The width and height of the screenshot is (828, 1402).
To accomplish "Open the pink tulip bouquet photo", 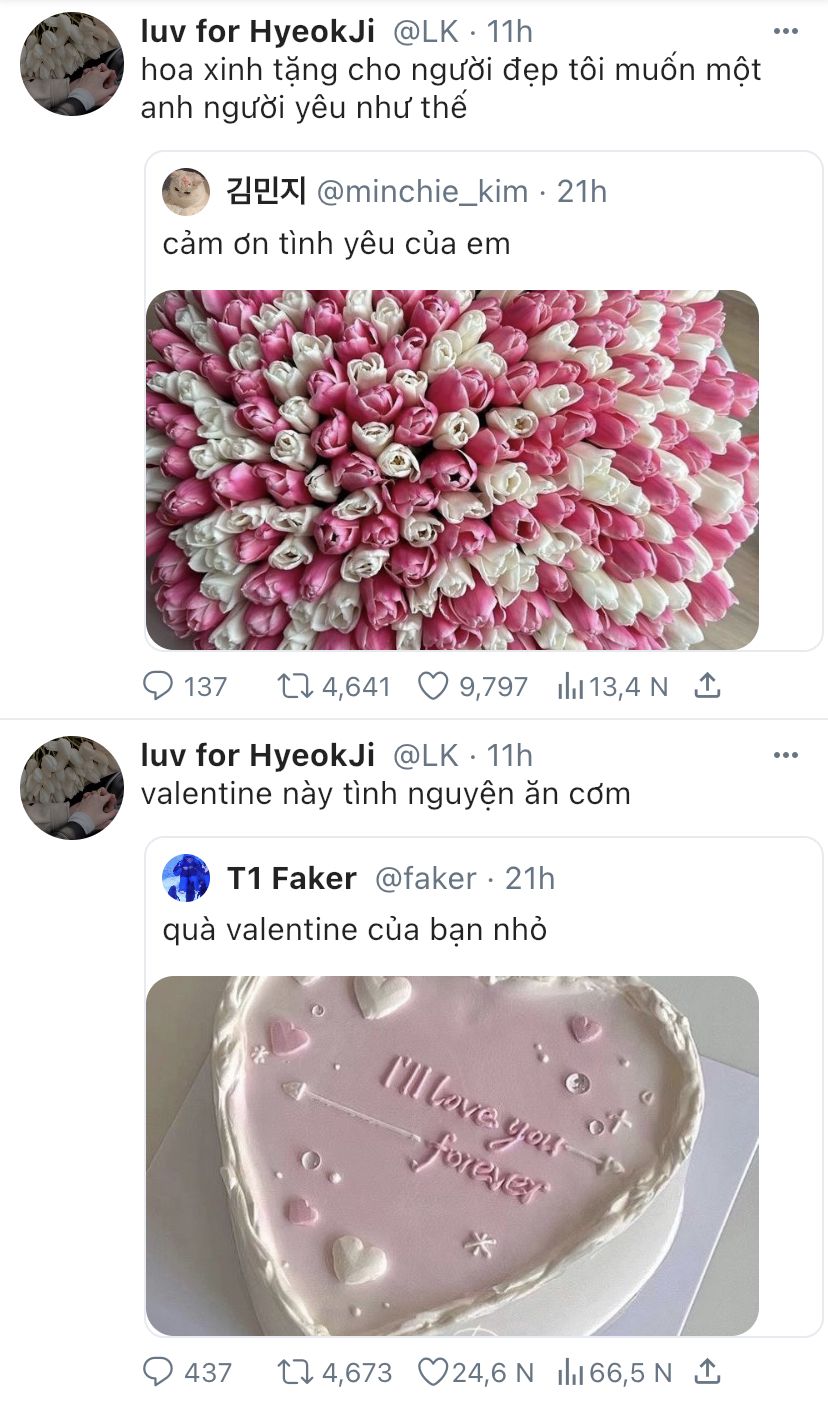I will coord(452,470).
